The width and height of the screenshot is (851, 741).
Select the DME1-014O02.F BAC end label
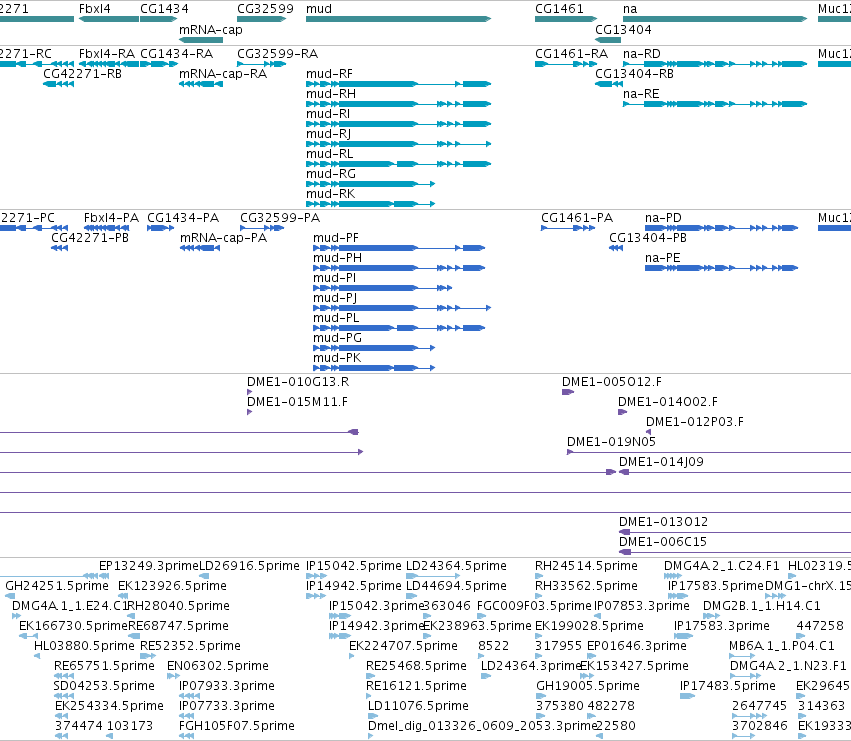(668, 402)
